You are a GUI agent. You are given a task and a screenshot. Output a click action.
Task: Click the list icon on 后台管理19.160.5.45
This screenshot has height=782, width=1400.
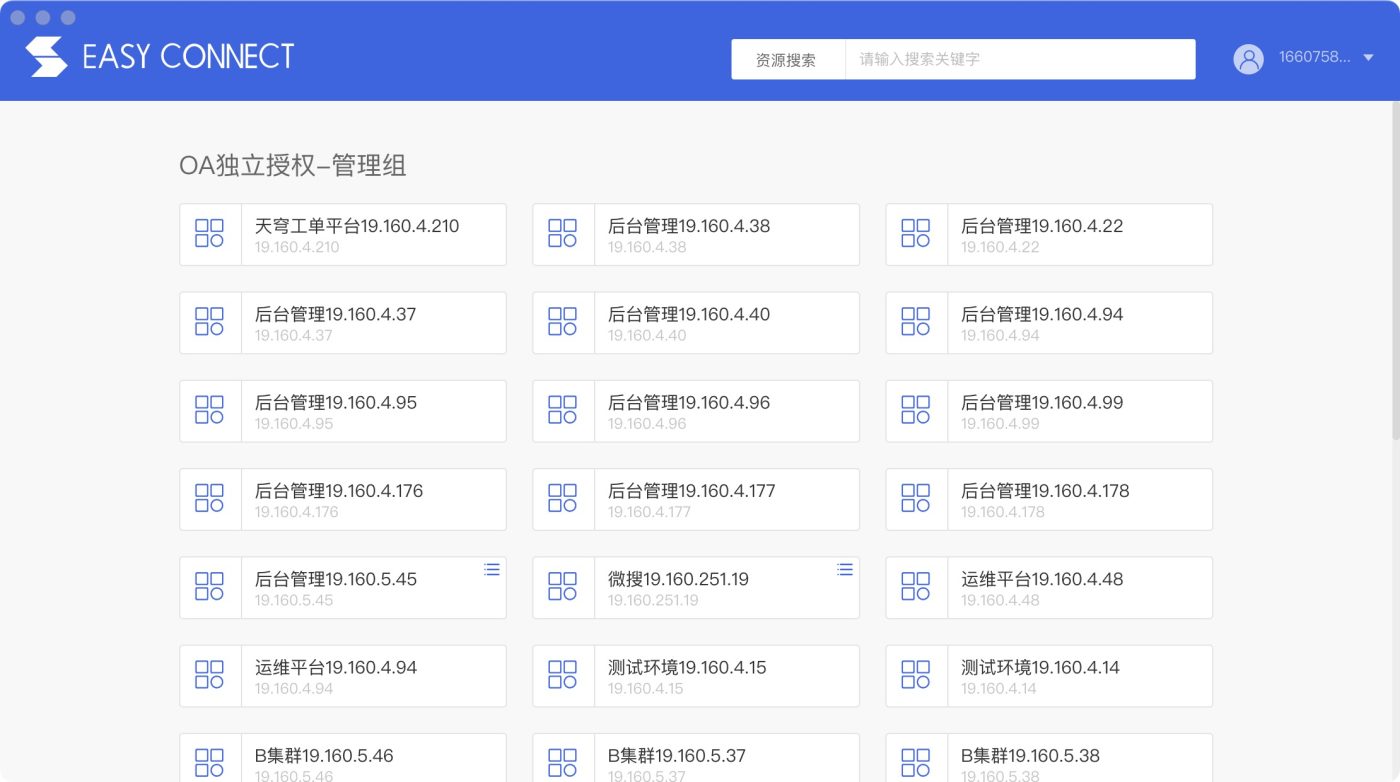(x=491, y=569)
